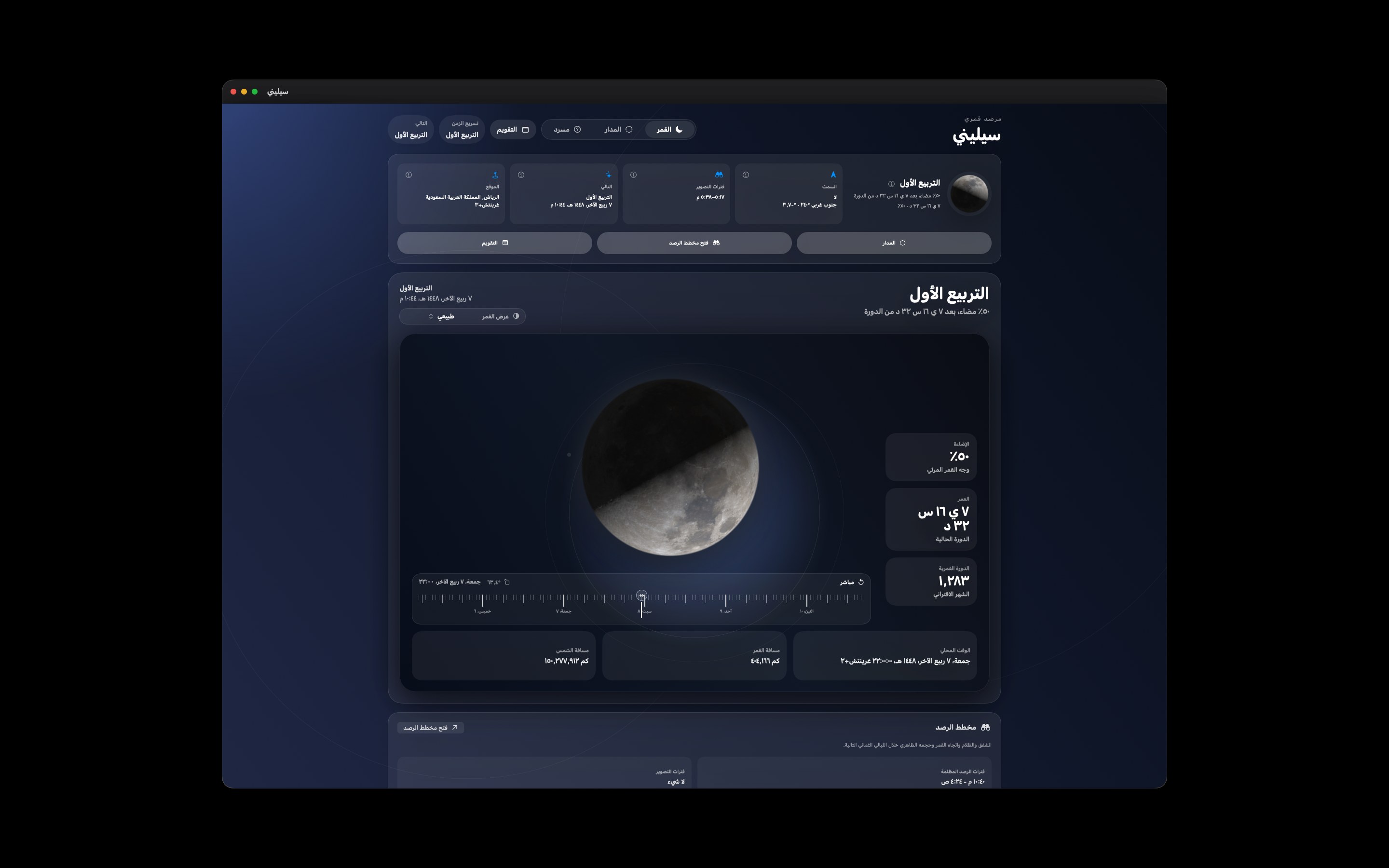Select the الدورة القمرية ١٬٢٨٣ stat card
Image resolution: width=1389 pixels, height=868 pixels.
tap(931, 582)
